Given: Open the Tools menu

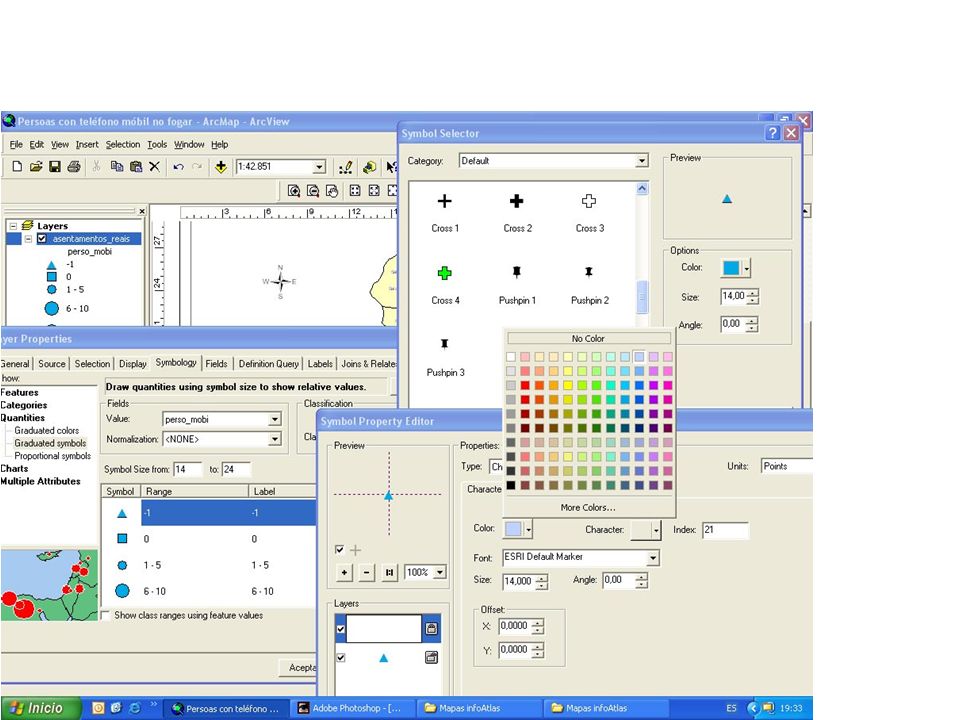Looking at the screenshot, I should click(x=157, y=144).
